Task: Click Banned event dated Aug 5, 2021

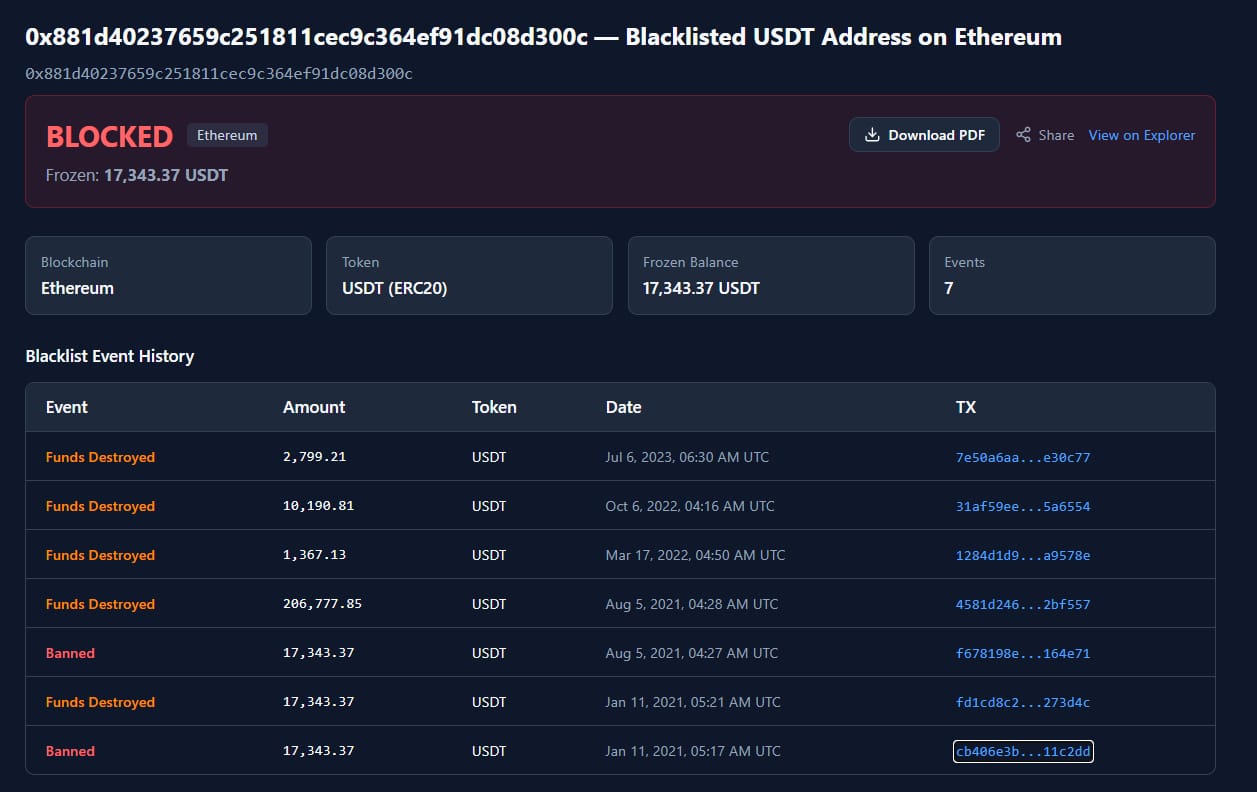Action: pyautogui.click(x=70, y=653)
